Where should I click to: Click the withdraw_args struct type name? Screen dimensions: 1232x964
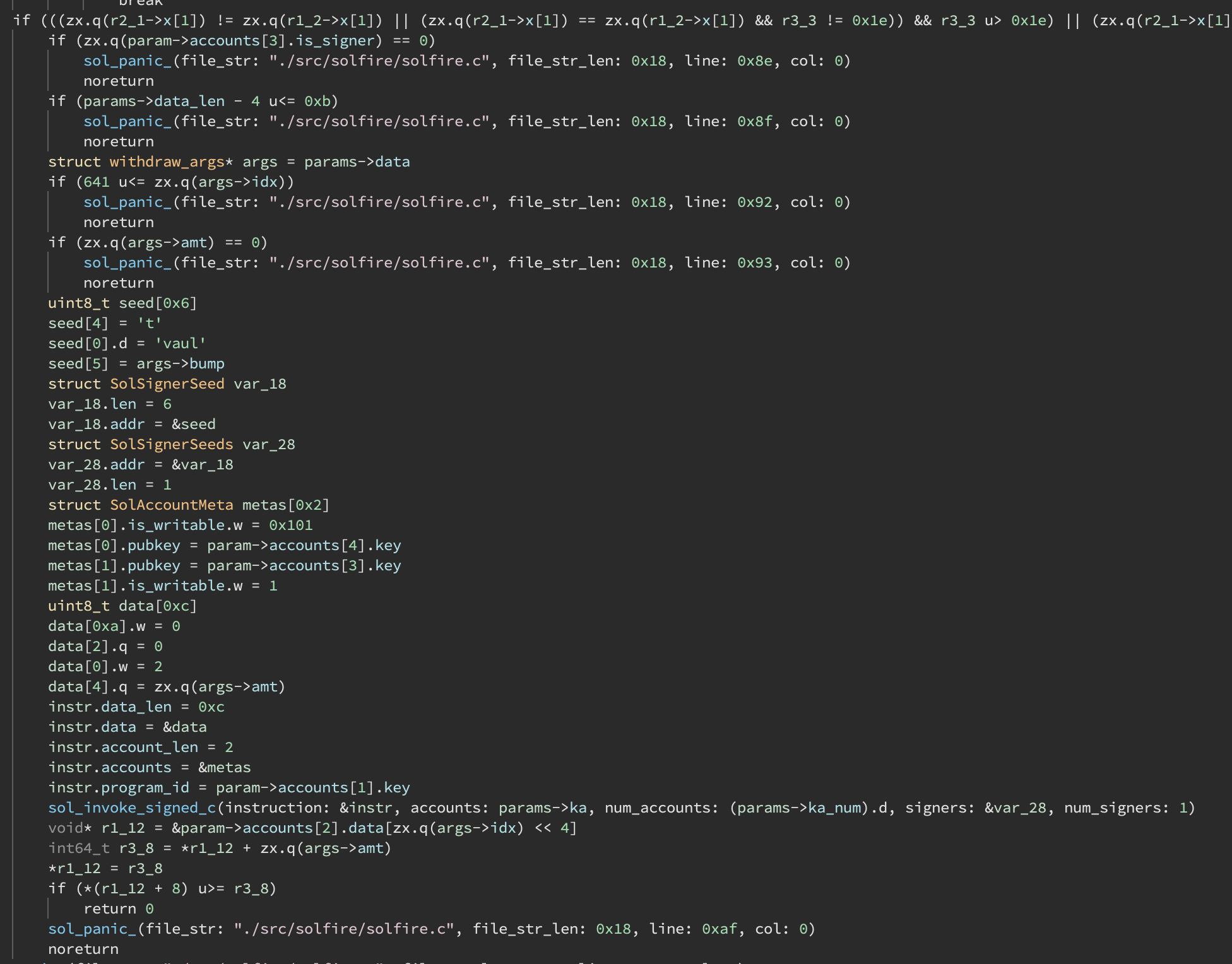pos(167,162)
